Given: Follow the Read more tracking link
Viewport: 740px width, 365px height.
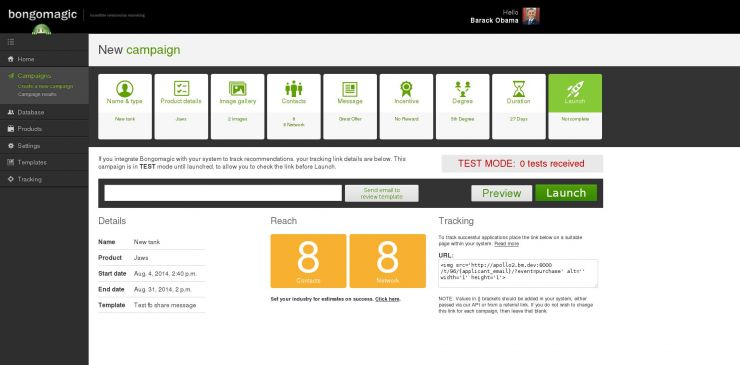Looking at the screenshot, I should click(x=506, y=244).
